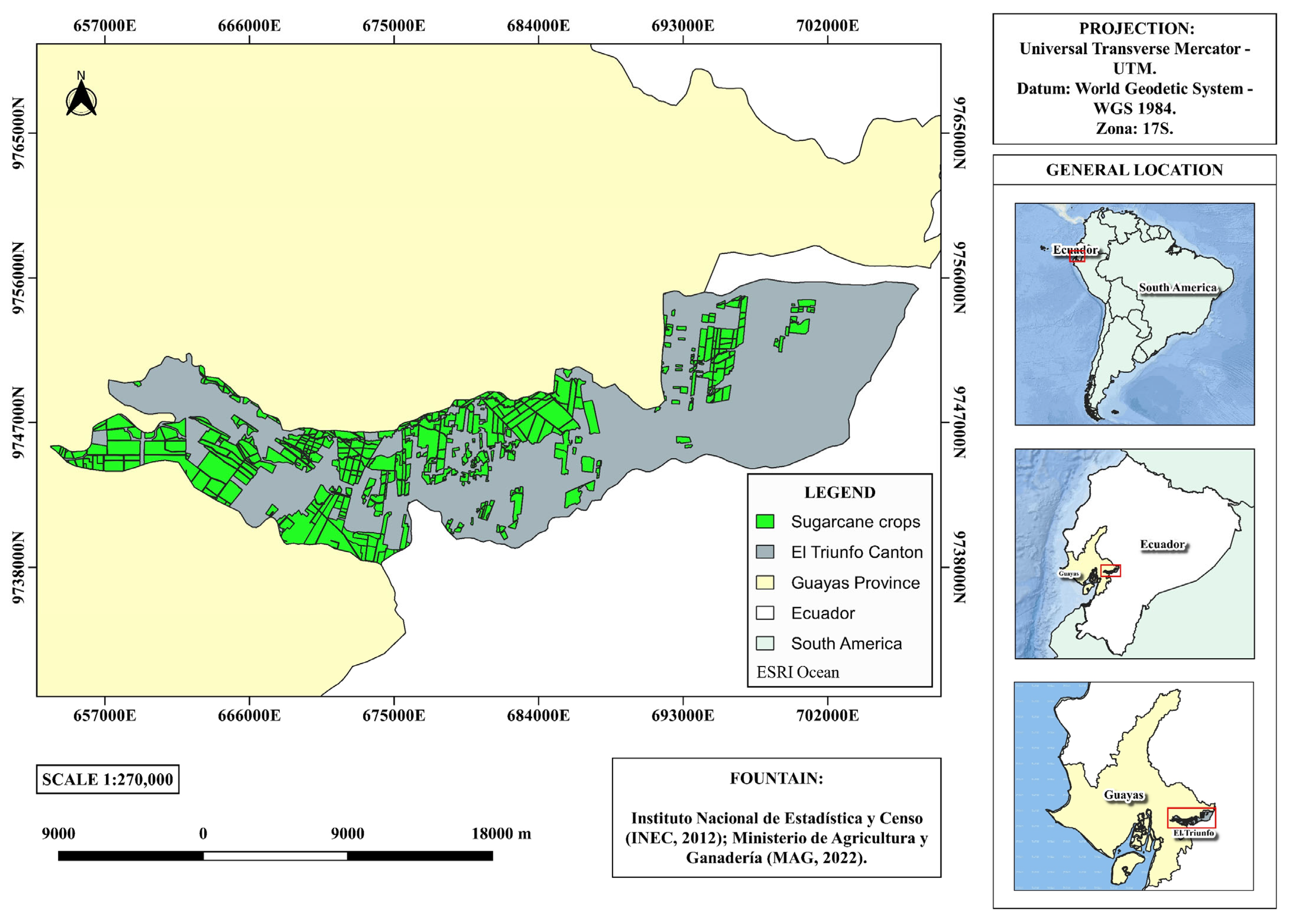Click the PROJECTION information box
This screenshot has width=1289, height=924.
[x=1134, y=79]
